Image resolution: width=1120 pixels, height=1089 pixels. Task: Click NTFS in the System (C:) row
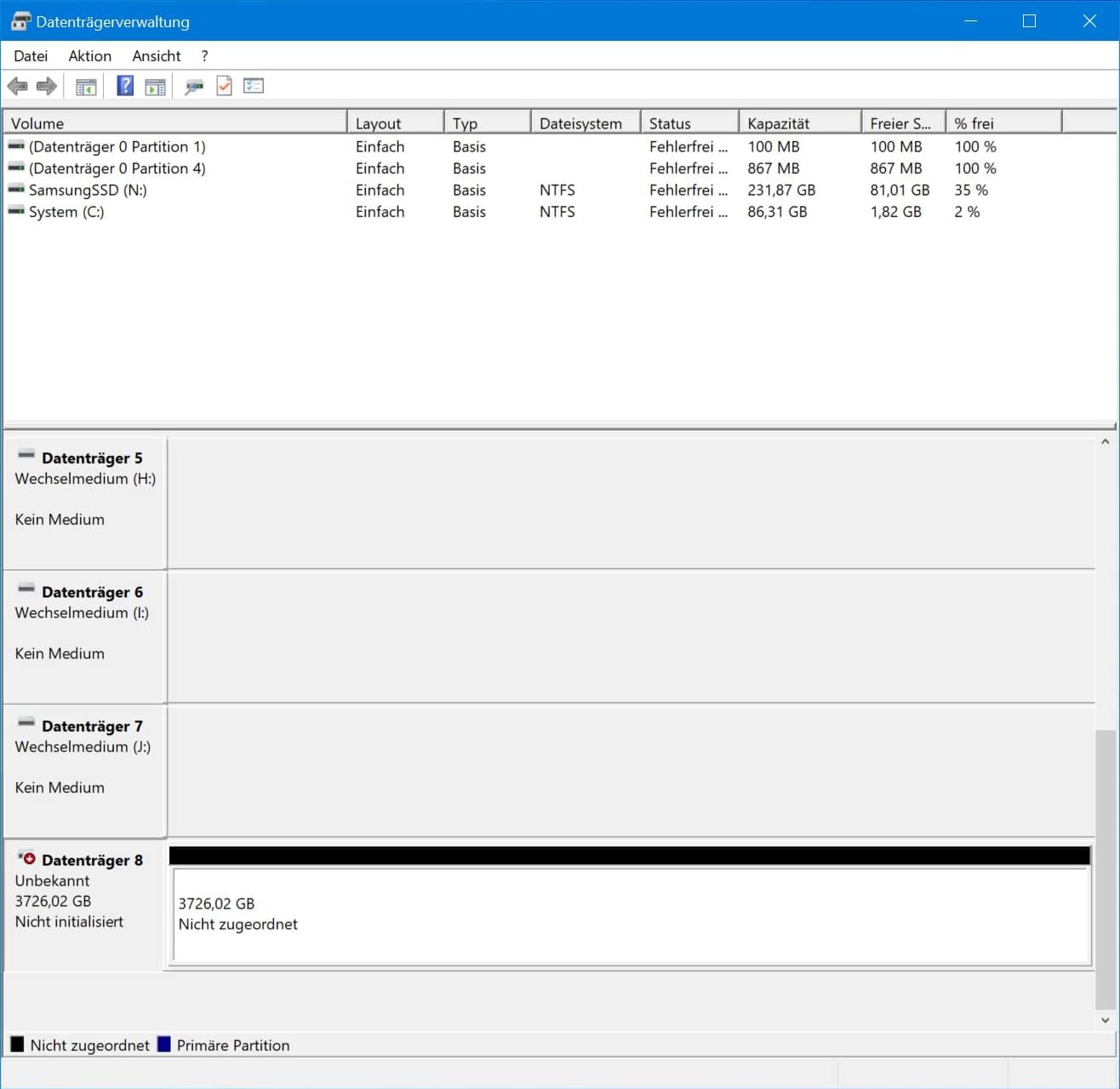(x=557, y=212)
